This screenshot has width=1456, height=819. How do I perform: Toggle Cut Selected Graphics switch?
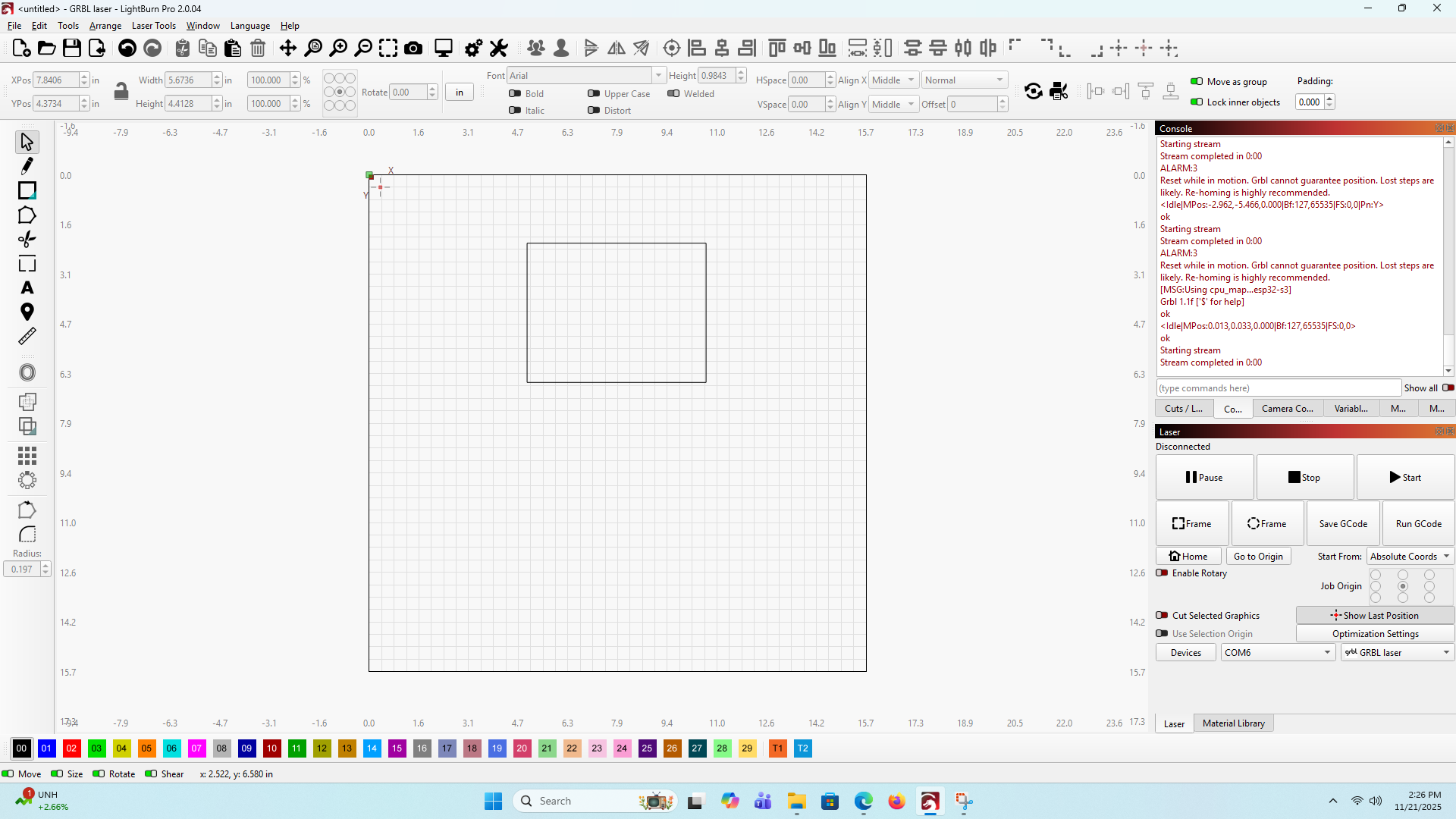(x=1162, y=616)
